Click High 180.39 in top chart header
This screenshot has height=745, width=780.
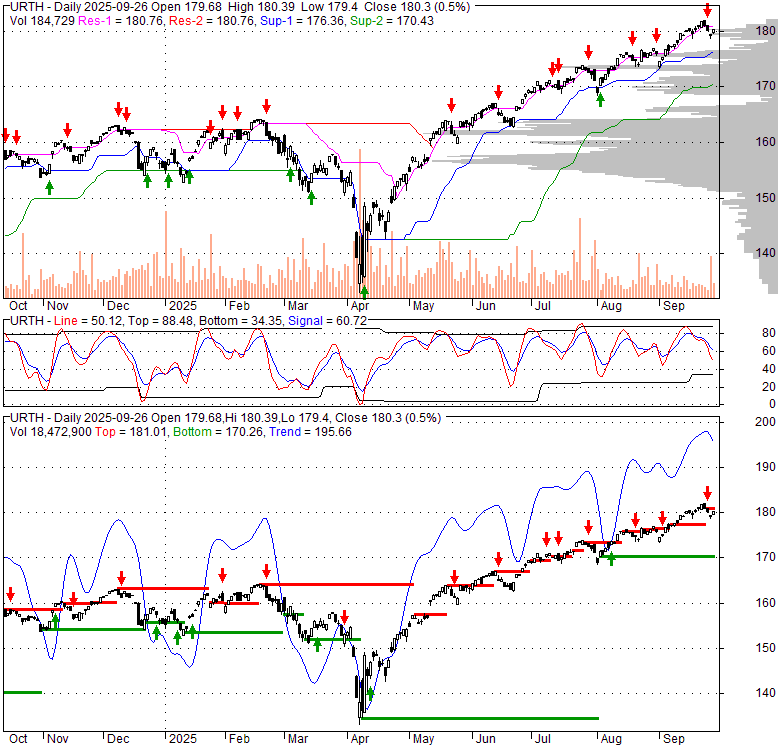(261, 7)
